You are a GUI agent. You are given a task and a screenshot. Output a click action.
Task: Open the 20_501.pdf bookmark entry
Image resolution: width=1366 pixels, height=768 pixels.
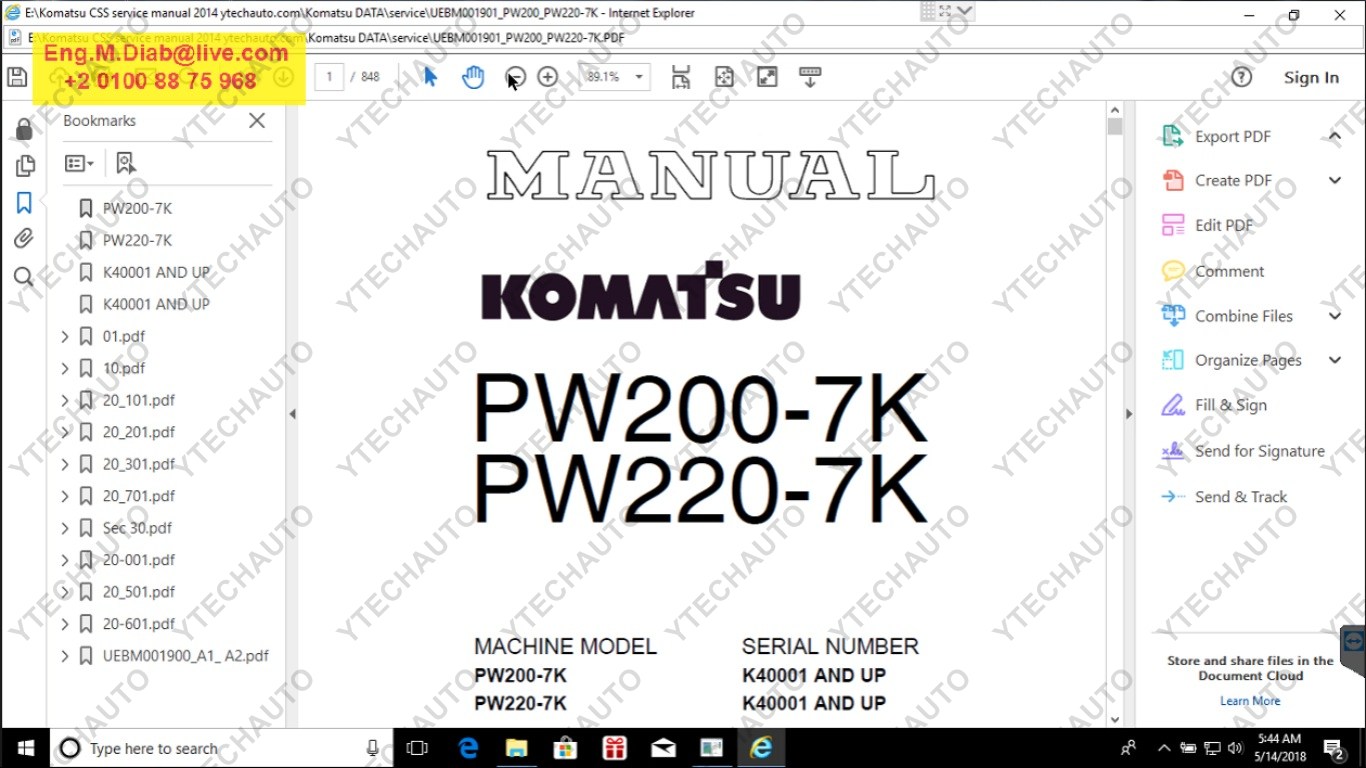(139, 592)
